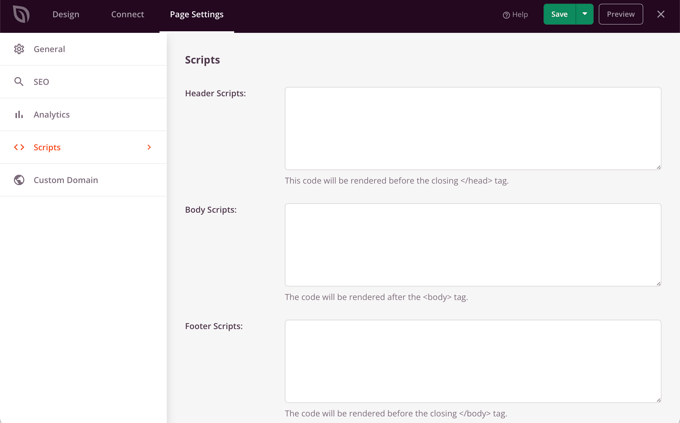680x423 pixels.
Task: Grab the Header Scripts textarea resize handle
Action: tap(658, 166)
